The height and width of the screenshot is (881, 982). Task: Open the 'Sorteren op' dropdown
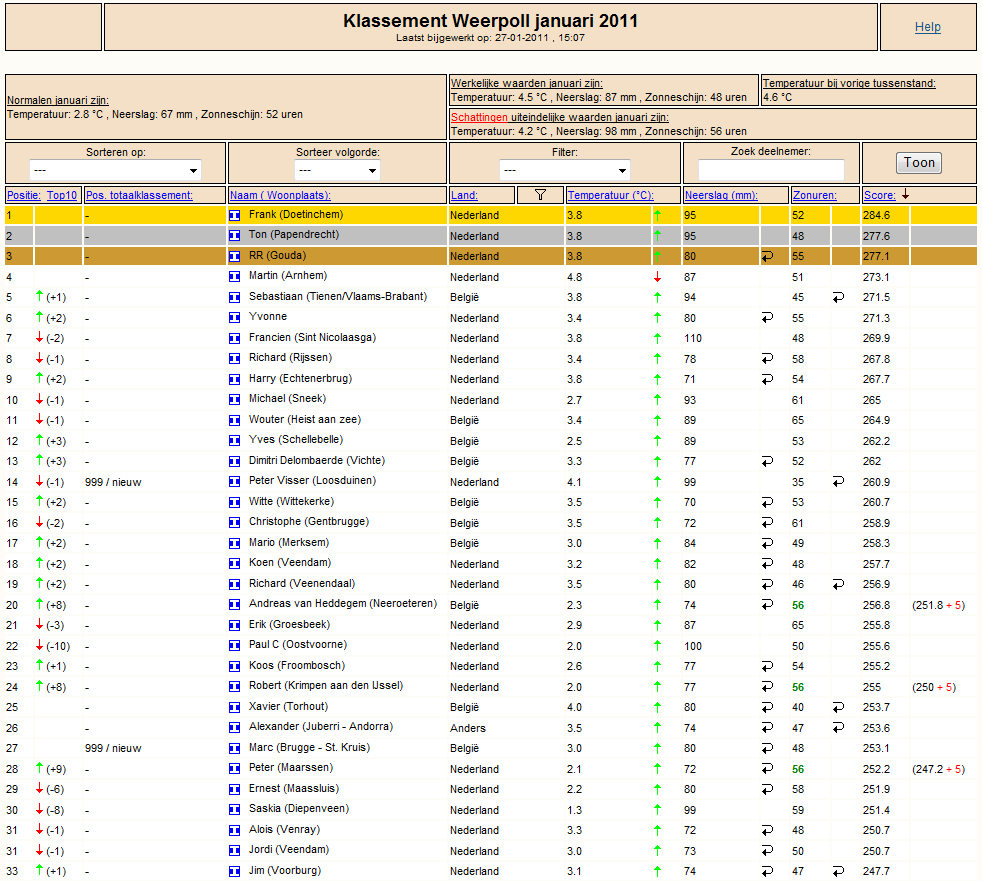click(x=115, y=170)
